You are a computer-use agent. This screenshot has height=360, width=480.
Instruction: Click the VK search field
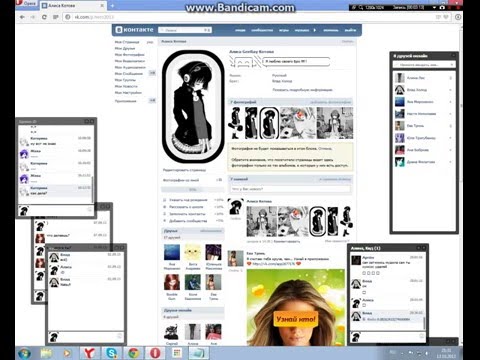click(185, 30)
